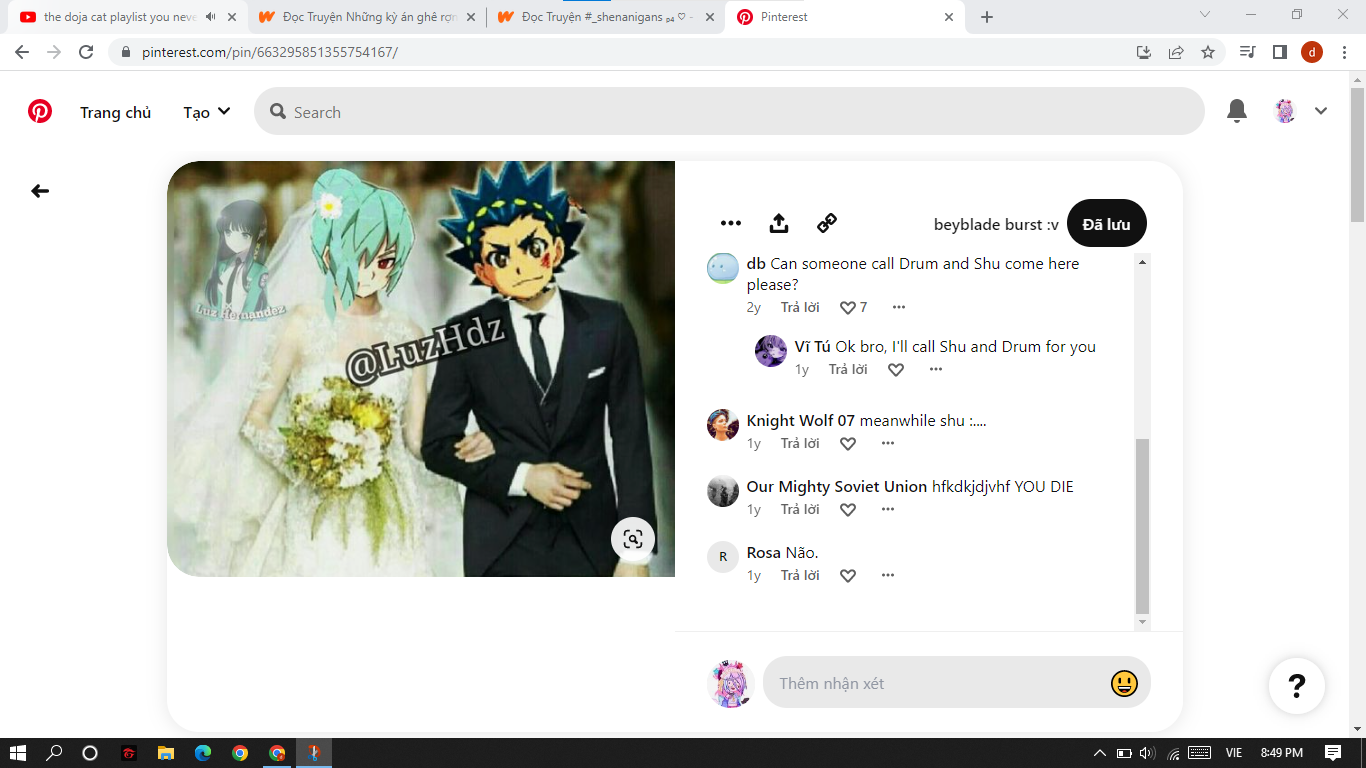Select the Pinterest browser tab
This screenshot has height=768, width=1366.
pos(846,17)
